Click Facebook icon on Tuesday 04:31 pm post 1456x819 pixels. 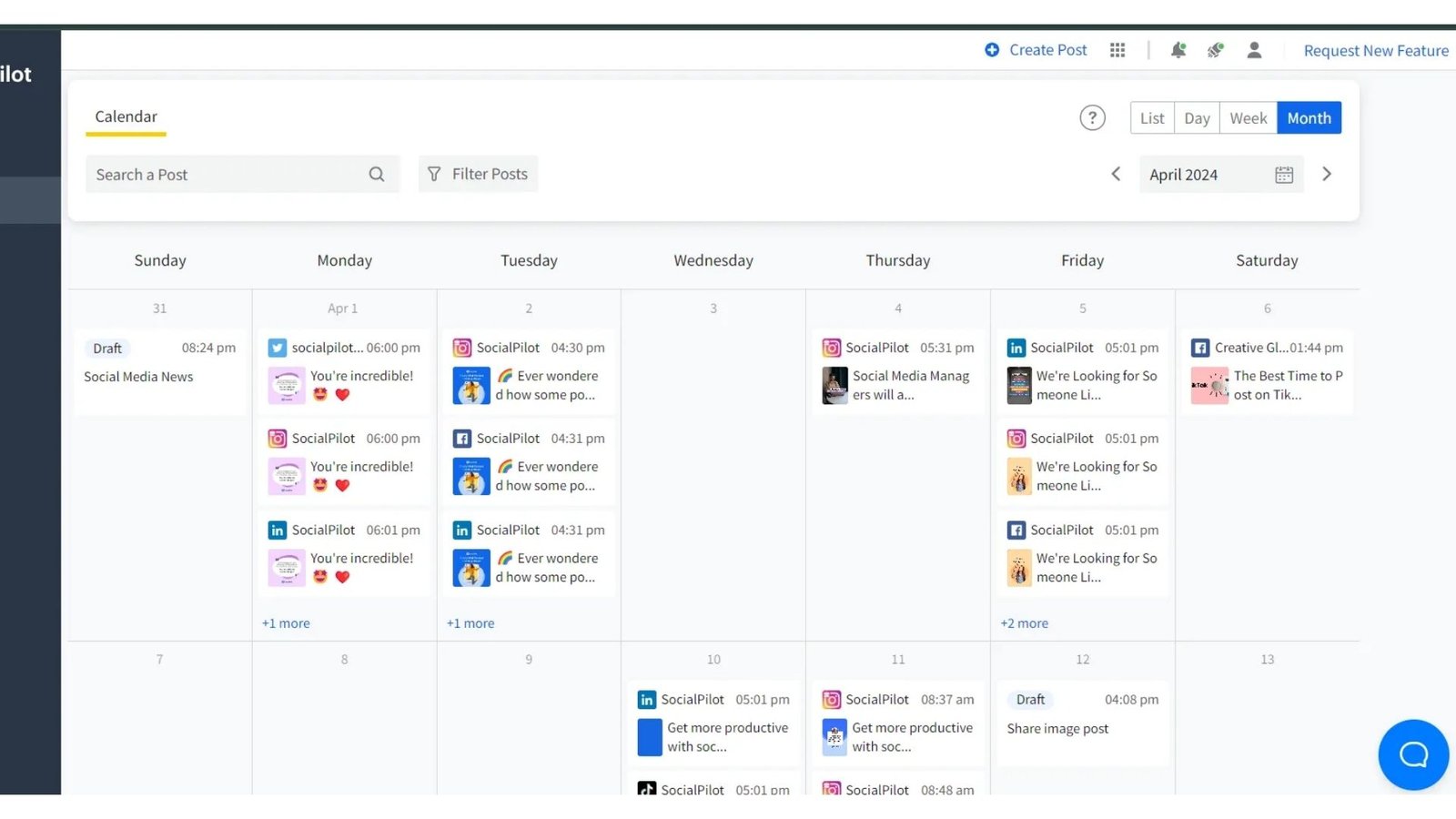pos(462,439)
